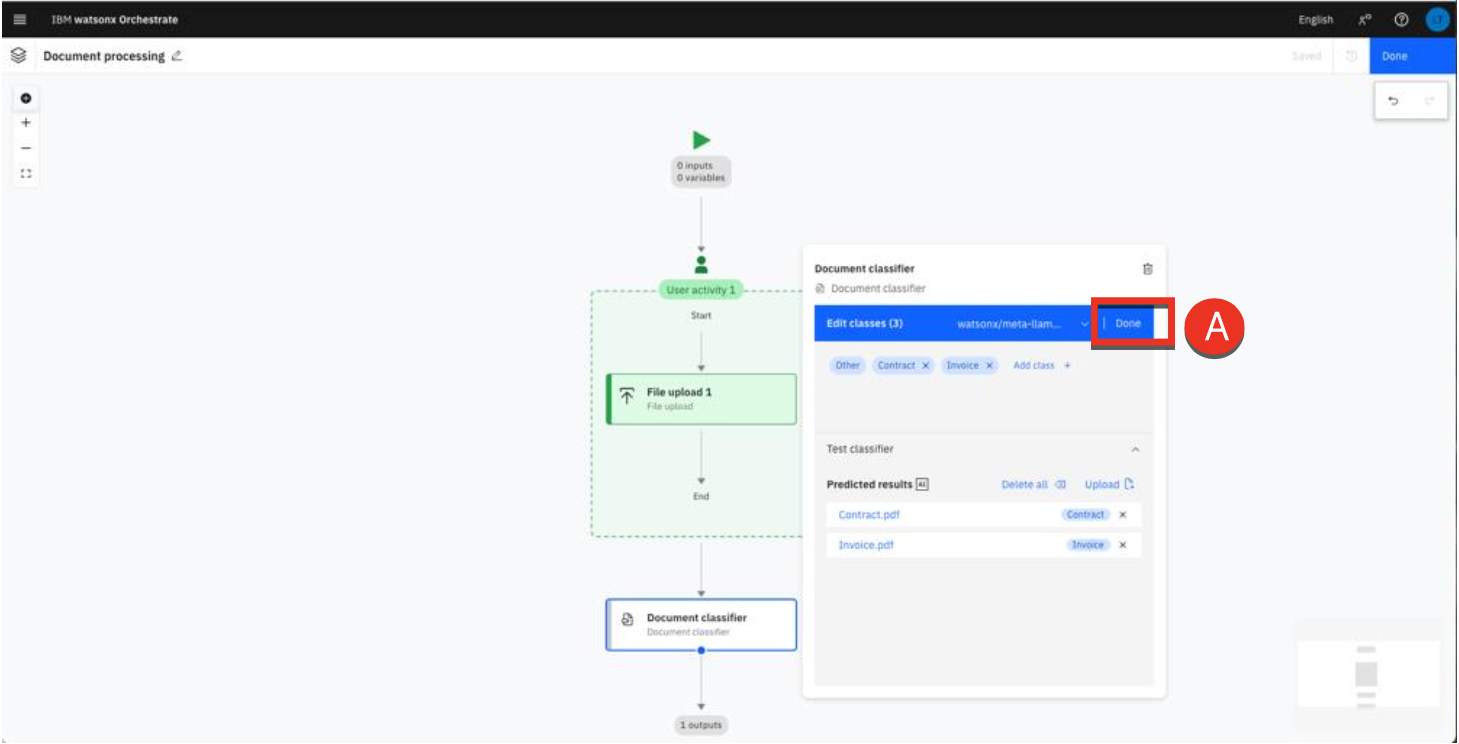Click the undo arrow icon

tap(1394, 101)
